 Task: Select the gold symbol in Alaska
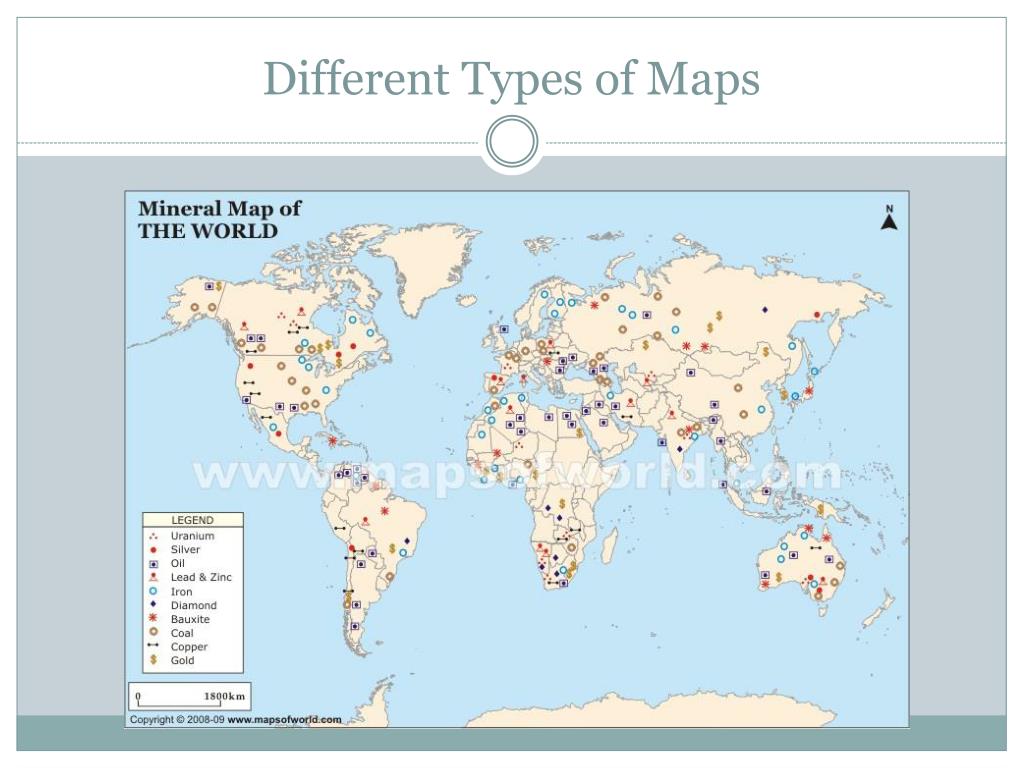coord(219,286)
